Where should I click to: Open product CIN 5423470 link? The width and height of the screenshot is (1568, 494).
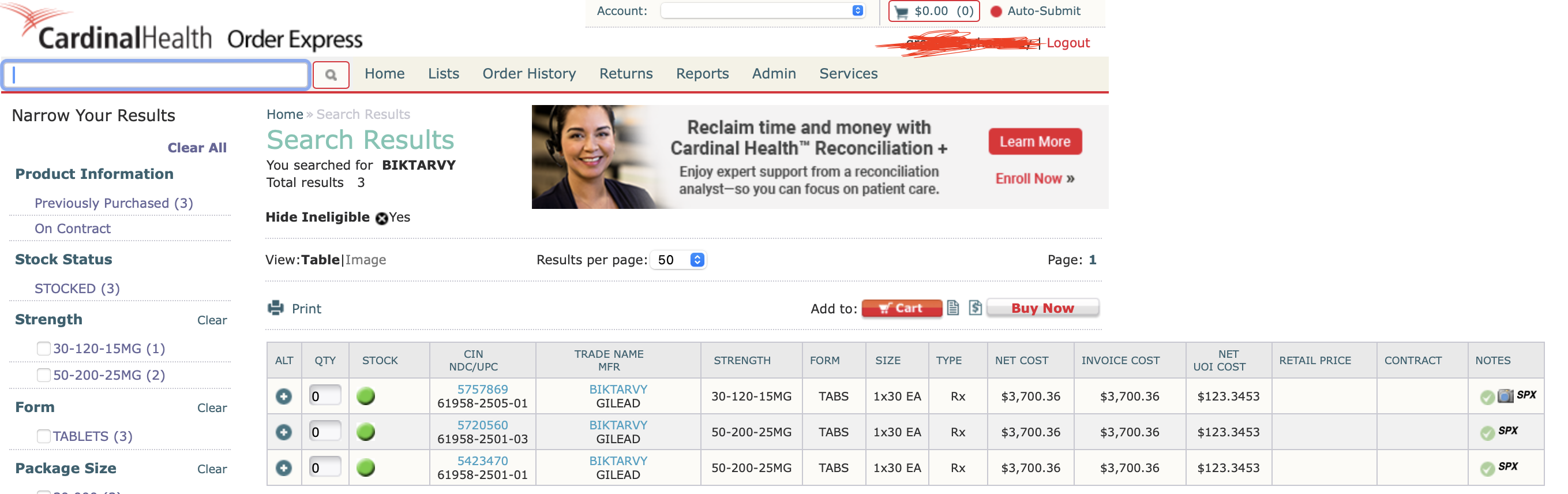click(x=483, y=461)
